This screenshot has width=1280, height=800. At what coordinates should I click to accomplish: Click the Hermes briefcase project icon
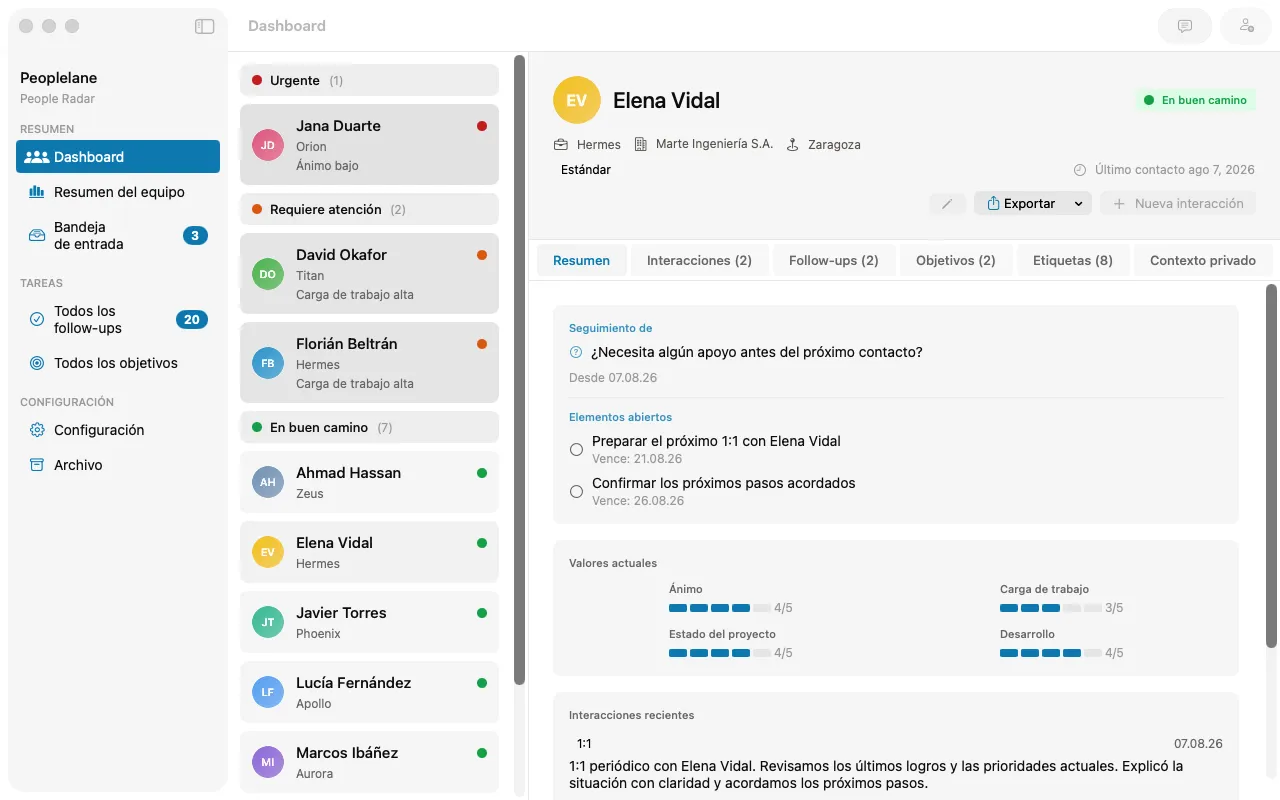tap(561, 145)
